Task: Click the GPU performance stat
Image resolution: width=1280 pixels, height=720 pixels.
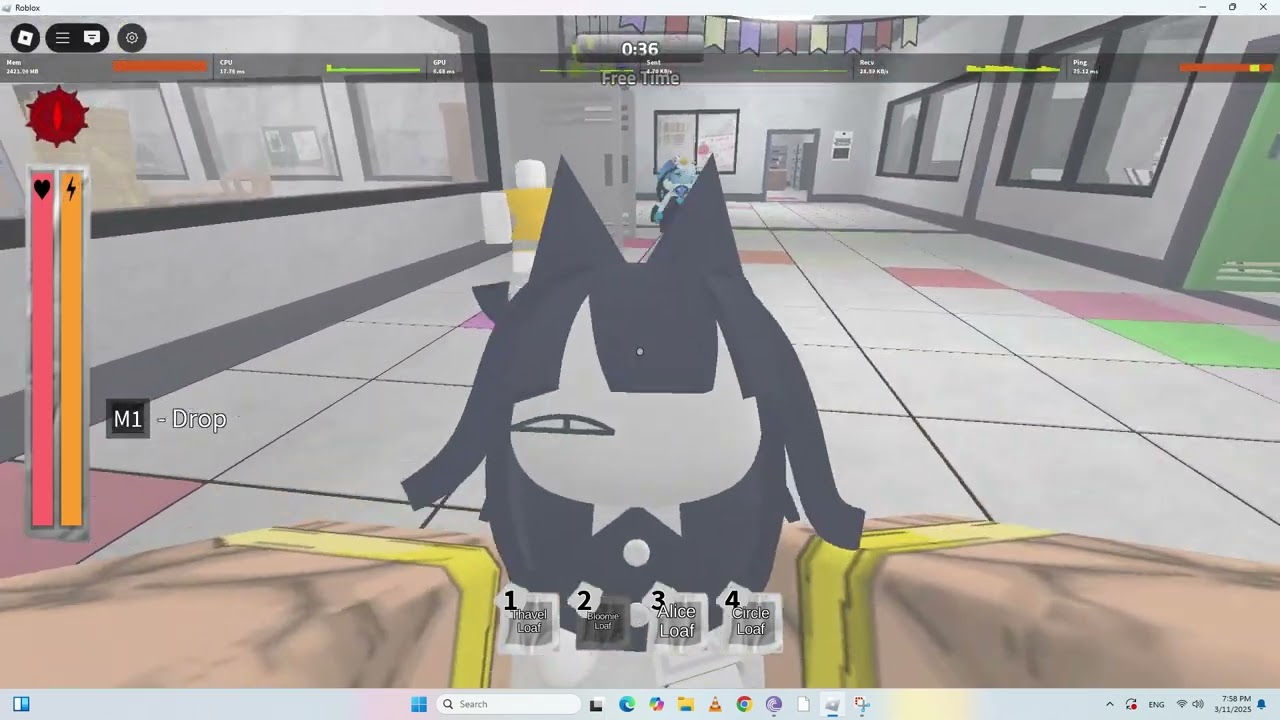Action: coord(533,66)
